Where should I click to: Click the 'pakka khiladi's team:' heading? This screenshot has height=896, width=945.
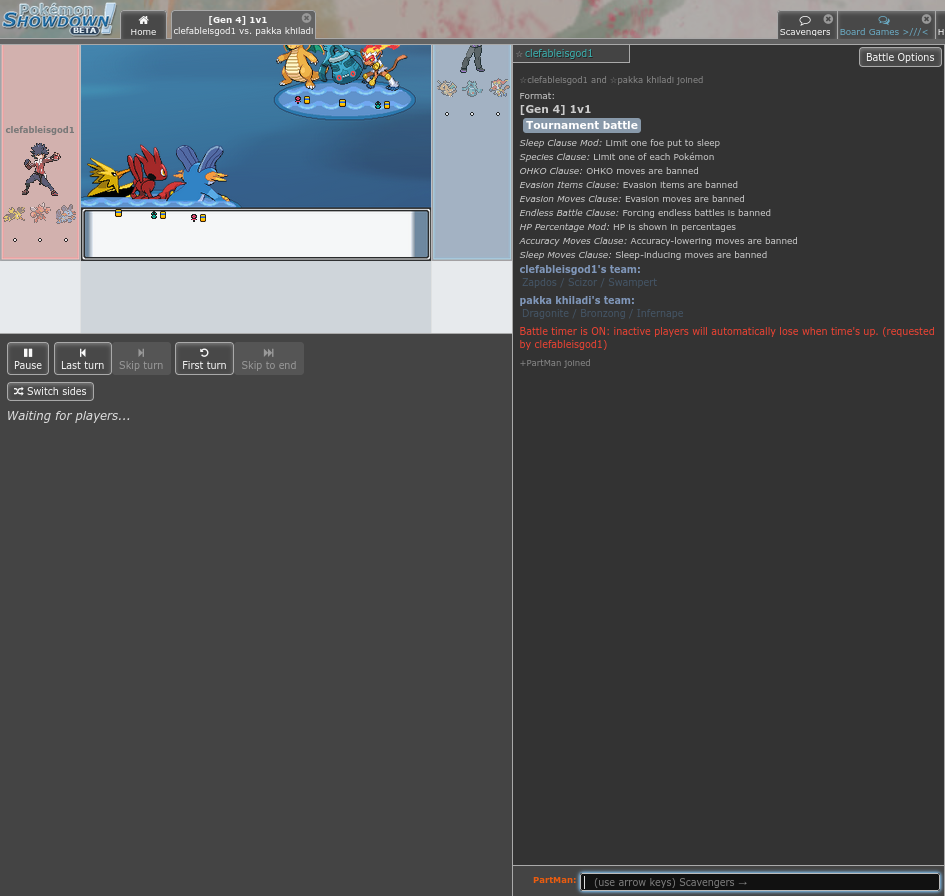[x=577, y=300]
